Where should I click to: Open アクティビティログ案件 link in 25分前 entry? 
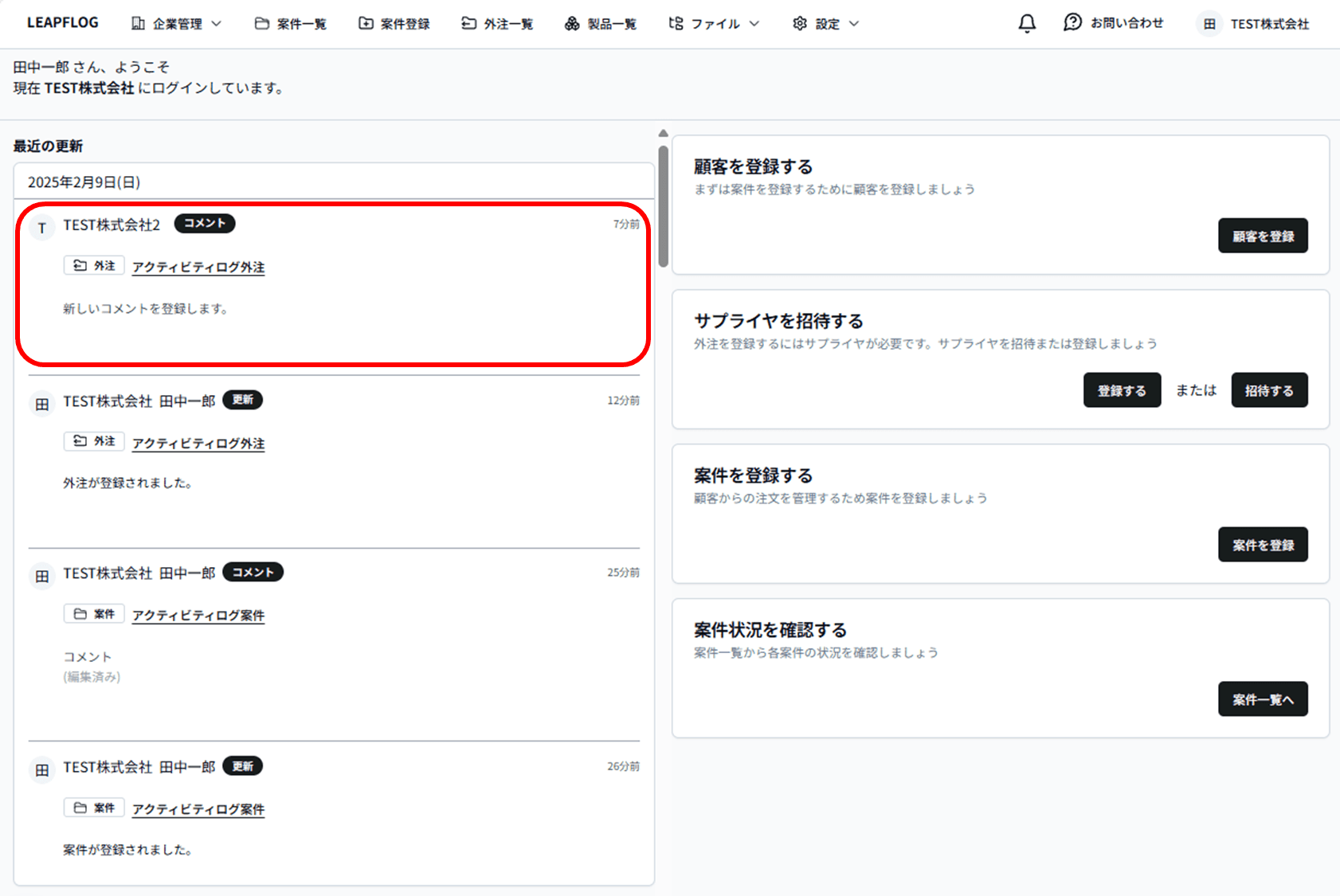click(198, 616)
